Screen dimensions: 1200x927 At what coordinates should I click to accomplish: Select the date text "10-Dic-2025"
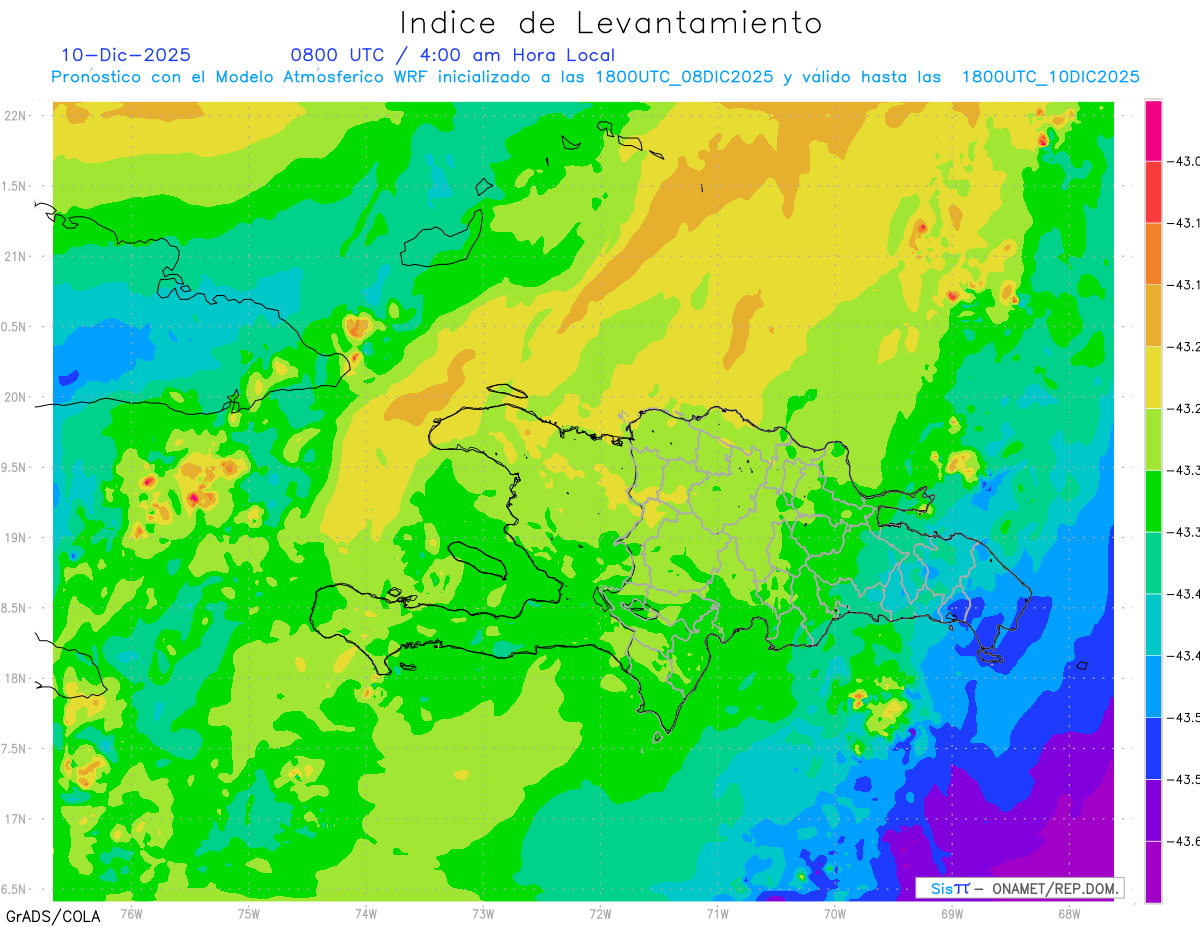126,55
